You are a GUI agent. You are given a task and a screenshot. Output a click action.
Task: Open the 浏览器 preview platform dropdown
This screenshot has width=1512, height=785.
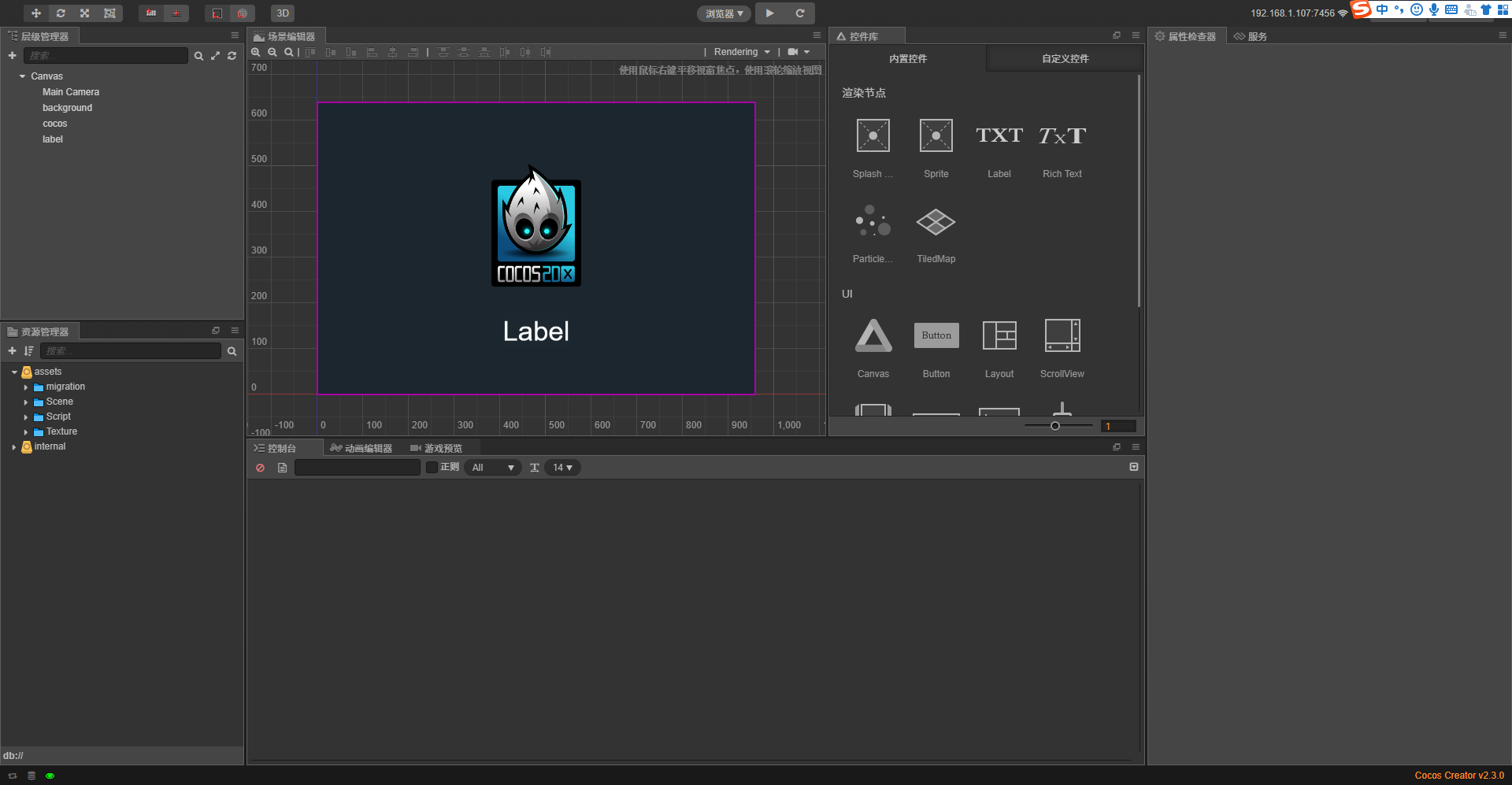[724, 13]
